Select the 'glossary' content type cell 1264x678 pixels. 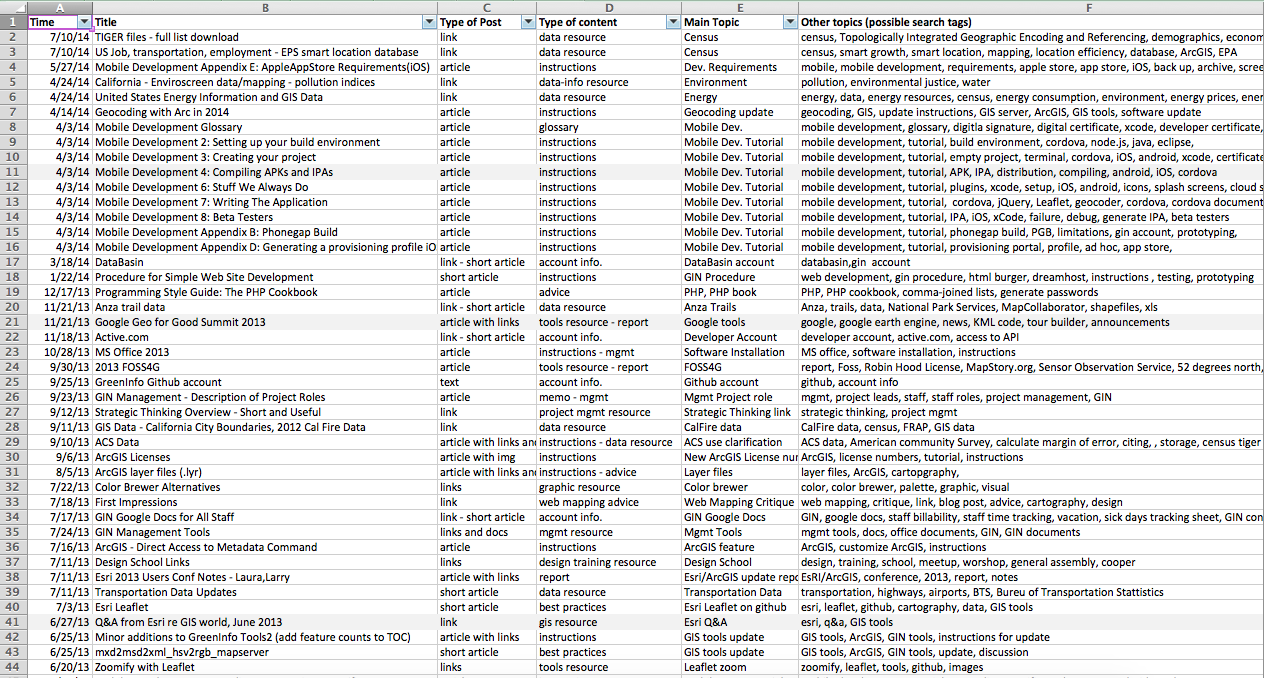pos(609,127)
